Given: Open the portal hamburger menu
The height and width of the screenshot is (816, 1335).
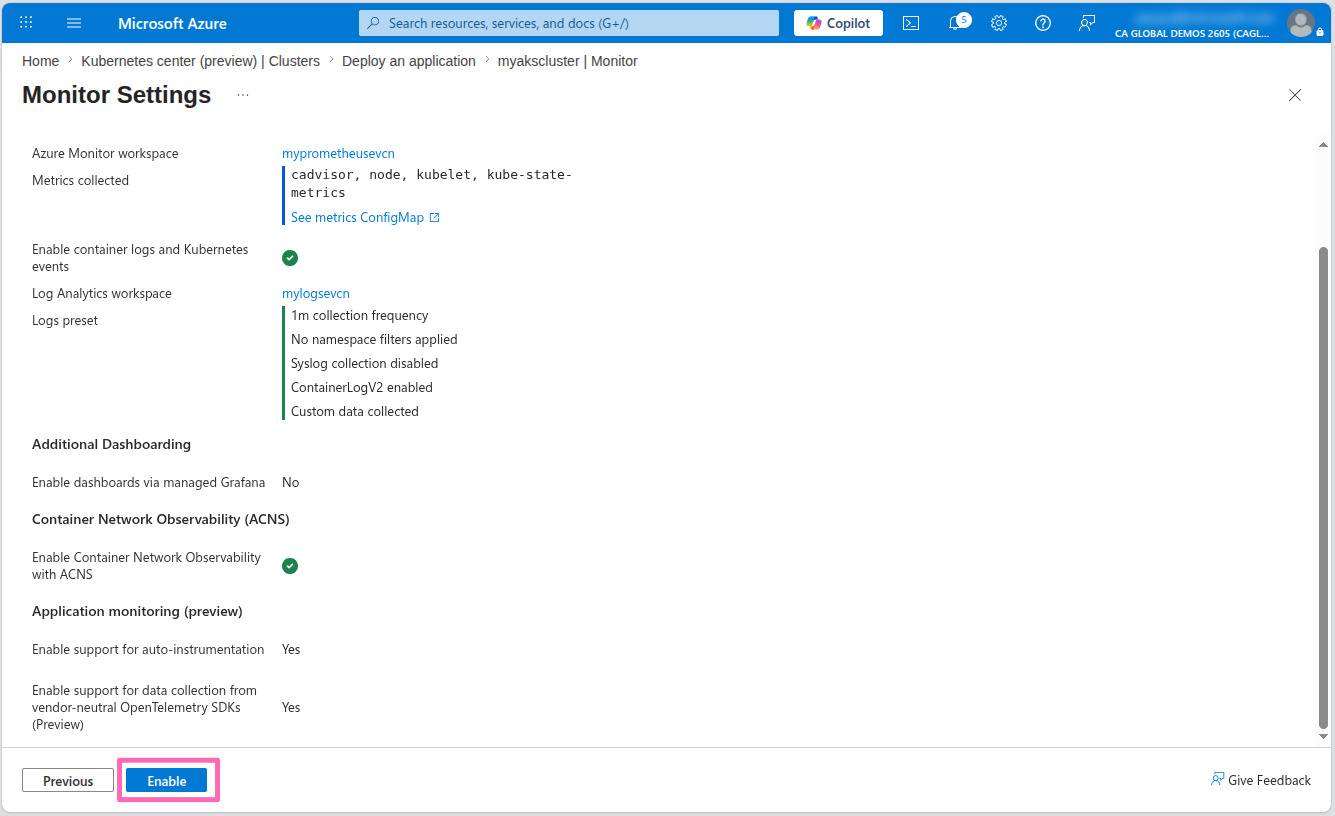Looking at the screenshot, I should click(74, 22).
